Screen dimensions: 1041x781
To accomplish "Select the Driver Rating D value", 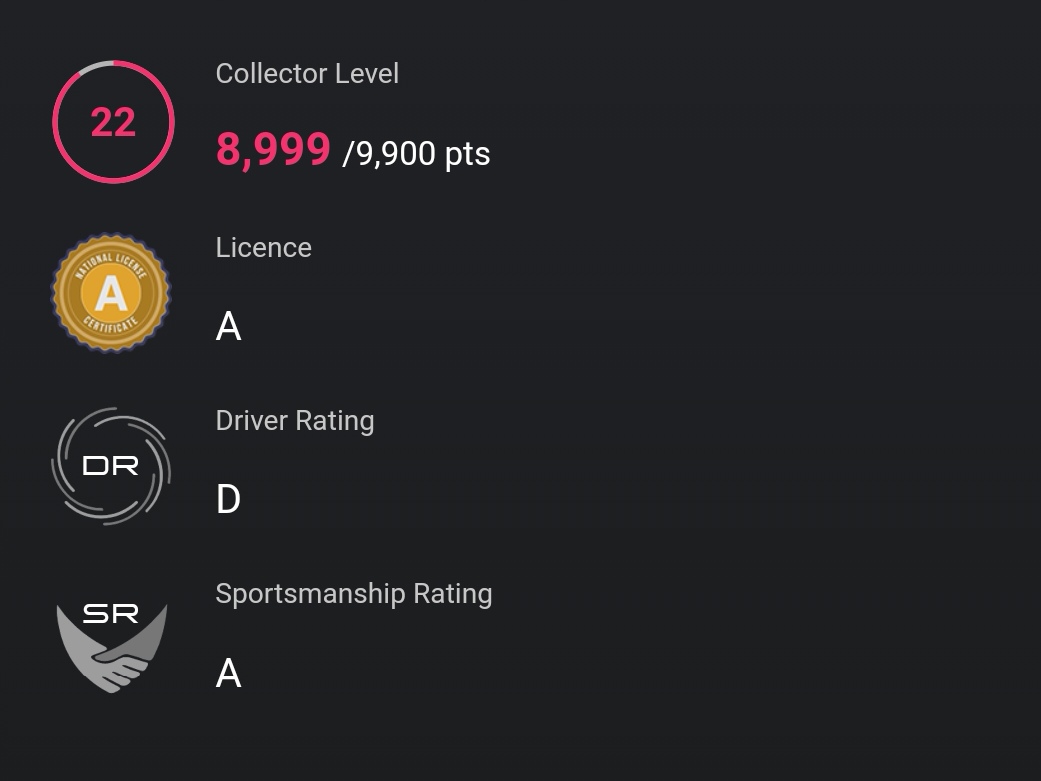I will [228, 499].
